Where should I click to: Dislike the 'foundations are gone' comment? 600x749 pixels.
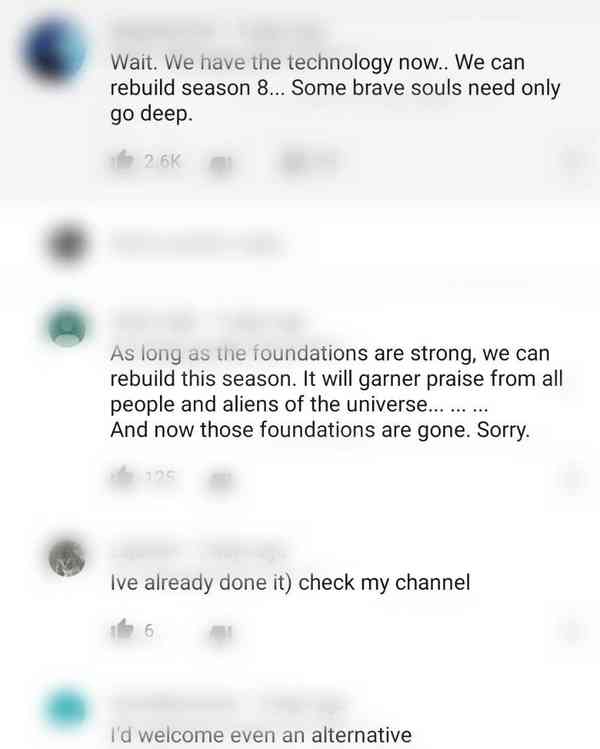pyautogui.click(x=221, y=480)
